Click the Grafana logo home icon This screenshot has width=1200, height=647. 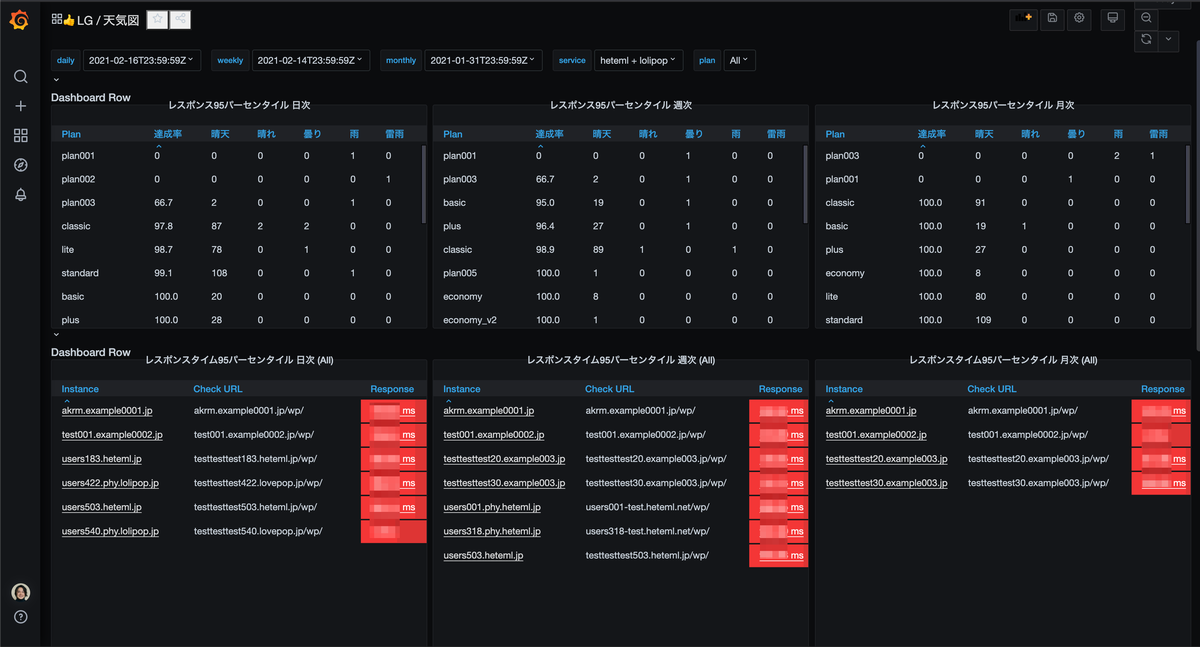click(19, 19)
